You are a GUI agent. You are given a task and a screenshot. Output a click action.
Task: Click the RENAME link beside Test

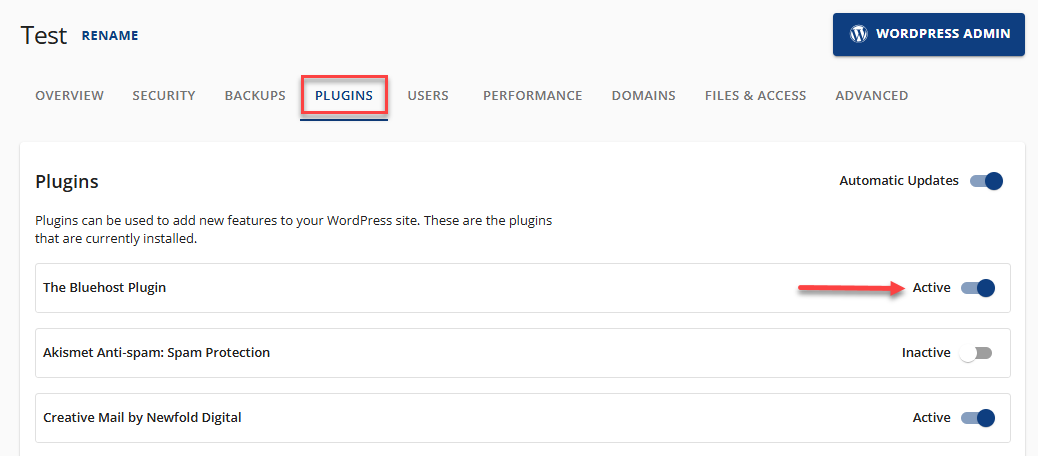[110, 36]
